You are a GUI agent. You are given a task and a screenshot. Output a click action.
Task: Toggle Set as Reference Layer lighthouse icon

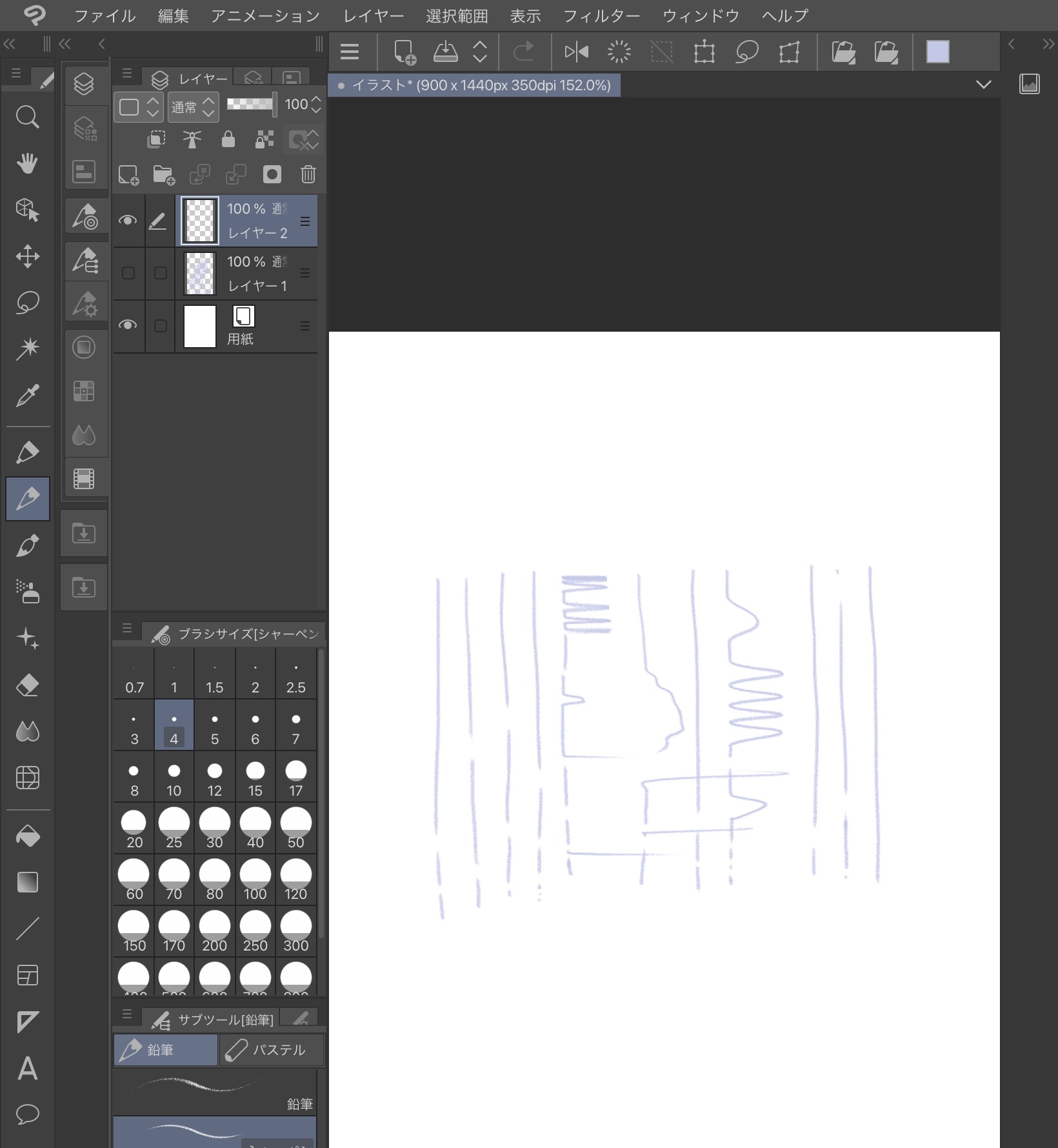click(x=192, y=139)
